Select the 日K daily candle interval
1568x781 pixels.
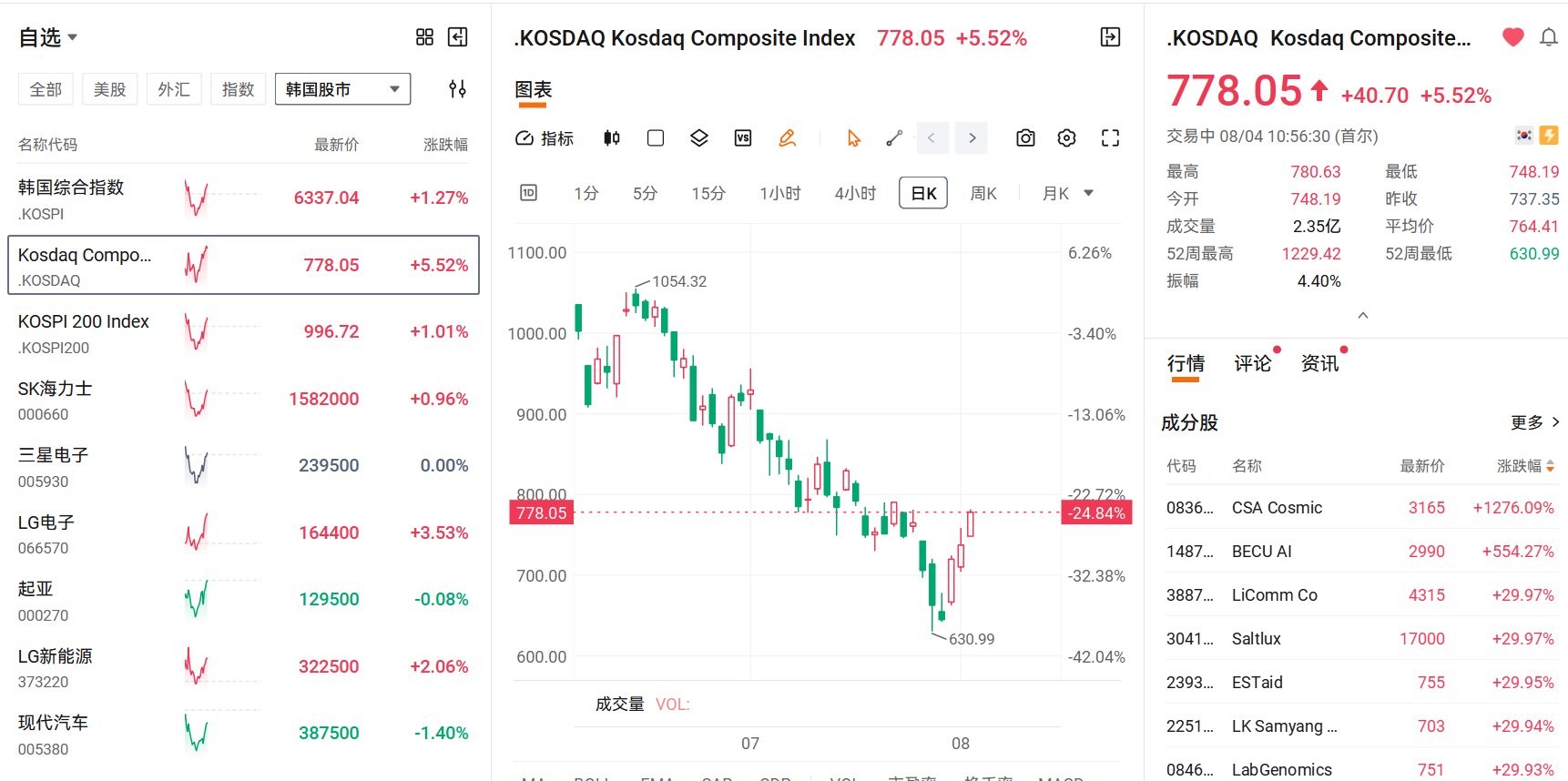pyautogui.click(x=923, y=193)
